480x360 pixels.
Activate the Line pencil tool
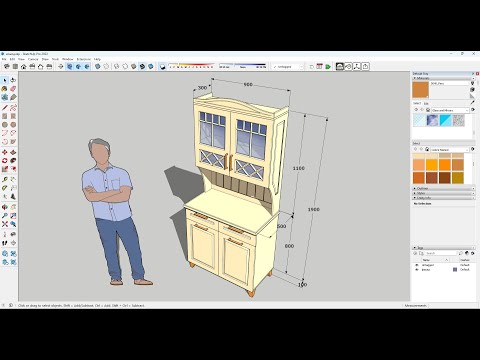5,107
